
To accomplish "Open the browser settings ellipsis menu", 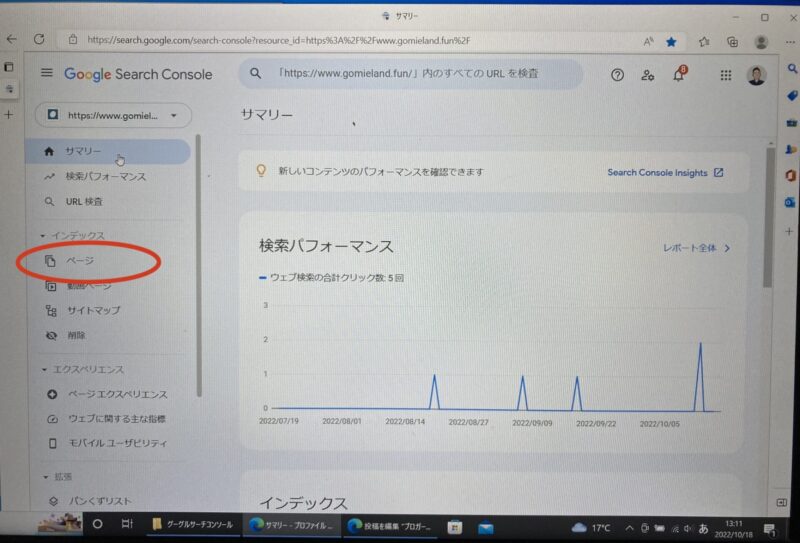I will 791,42.
